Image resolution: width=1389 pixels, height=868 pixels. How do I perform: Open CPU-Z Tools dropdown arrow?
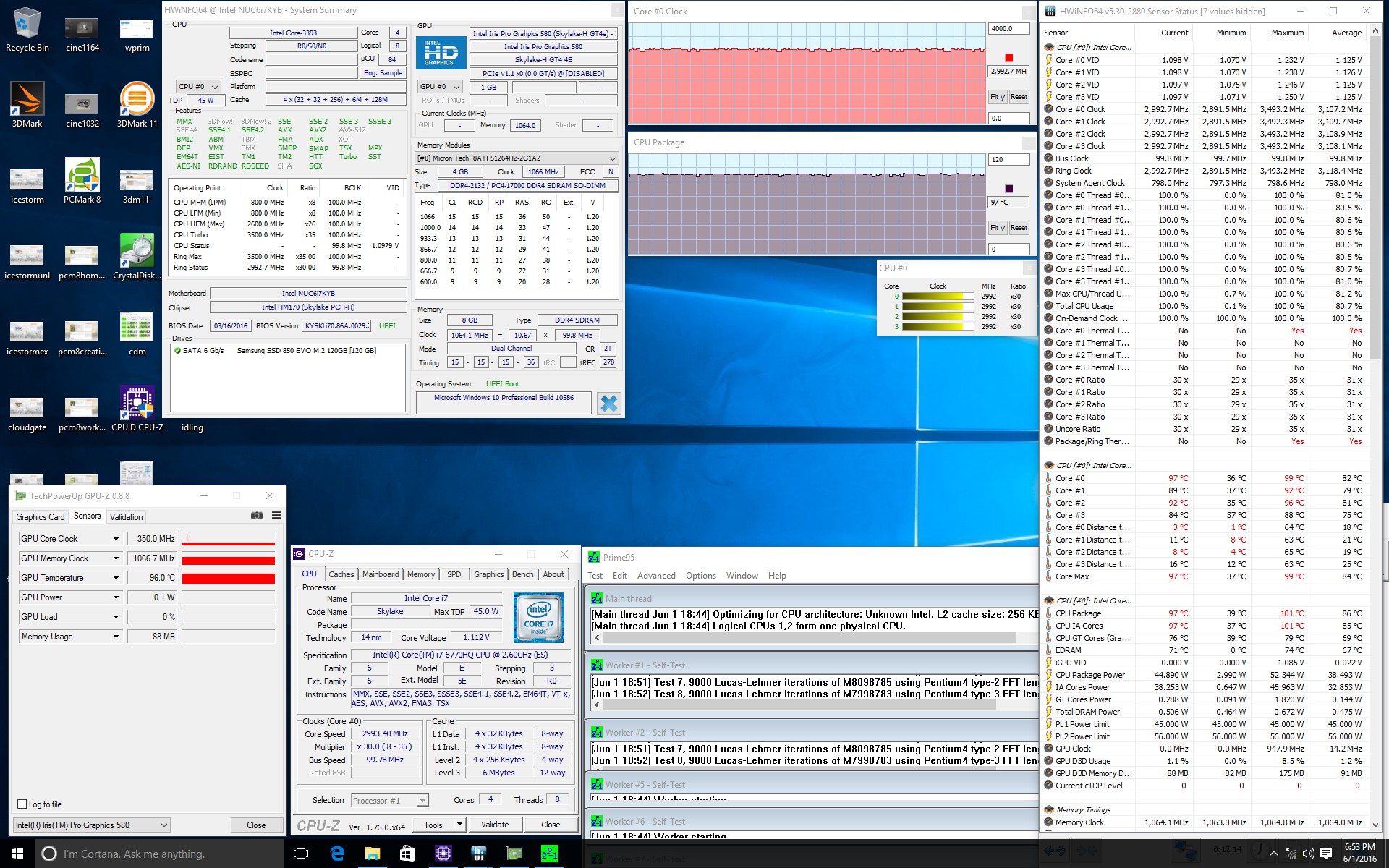click(x=459, y=824)
